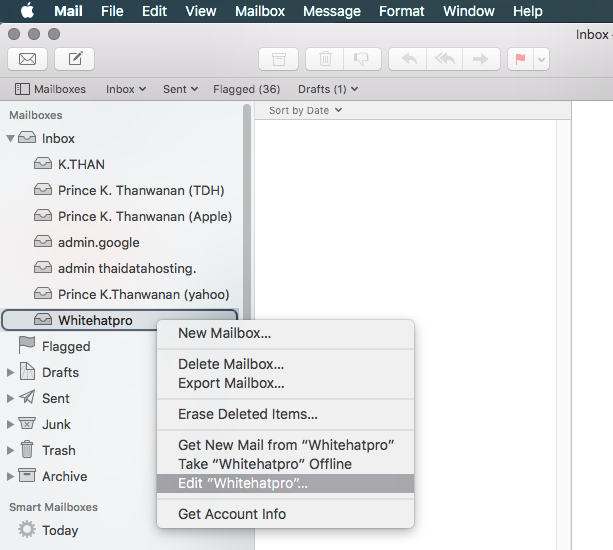Viewport: 613px width, 550px height.
Task: Click the Flagged mailbox flag icon
Action: (x=27, y=345)
